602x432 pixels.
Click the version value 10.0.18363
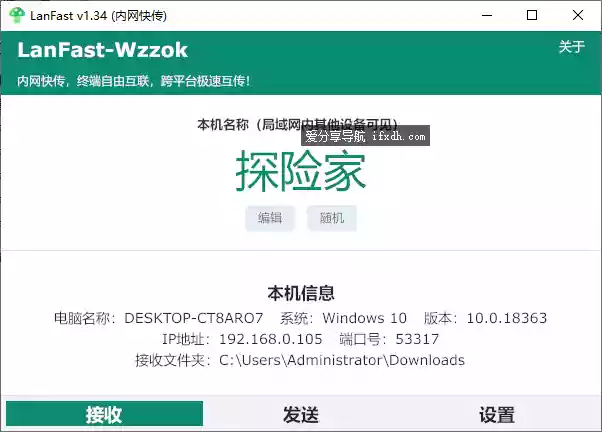(506, 318)
